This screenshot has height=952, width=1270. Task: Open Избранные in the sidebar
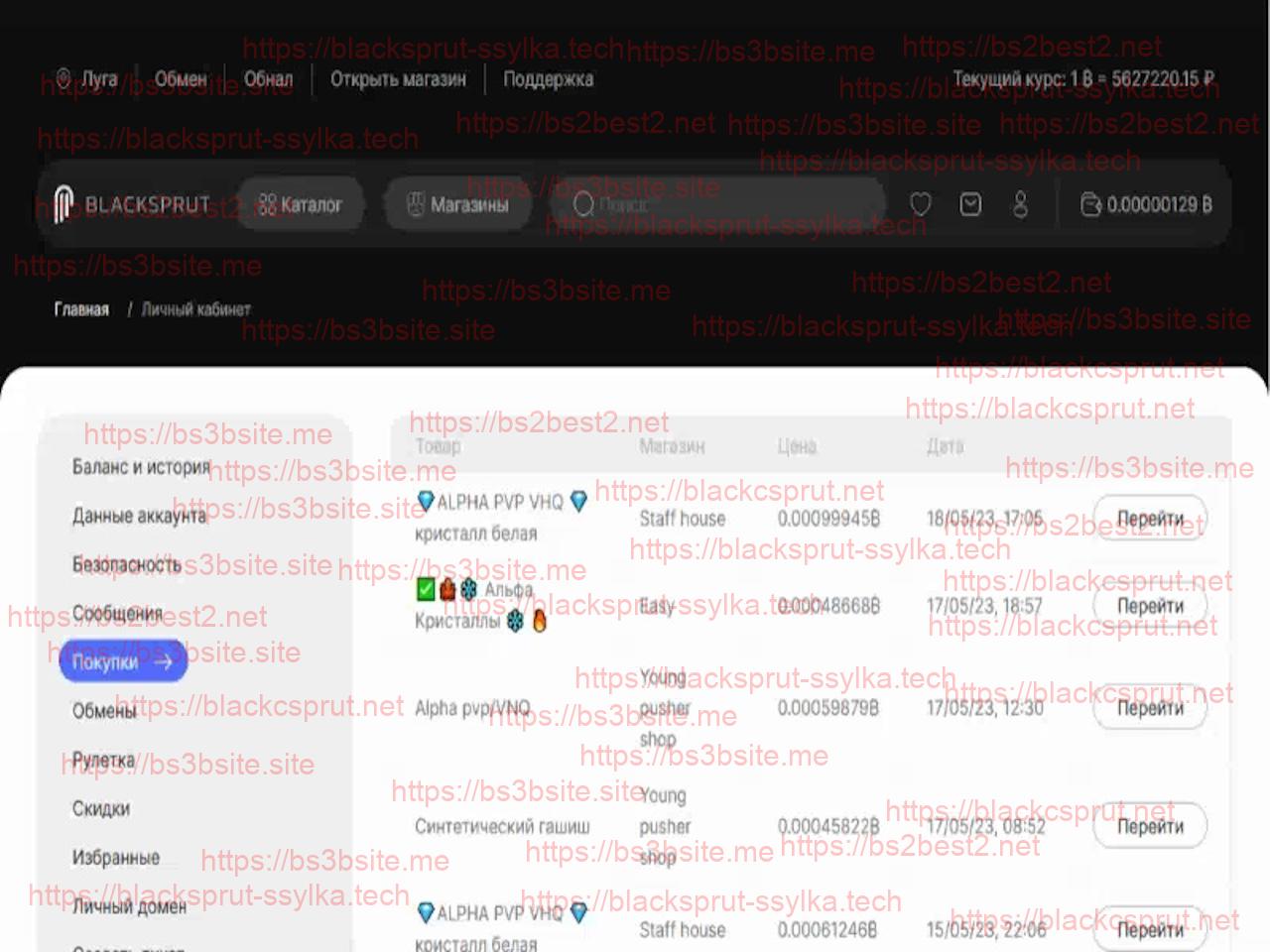tap(115, 857)
